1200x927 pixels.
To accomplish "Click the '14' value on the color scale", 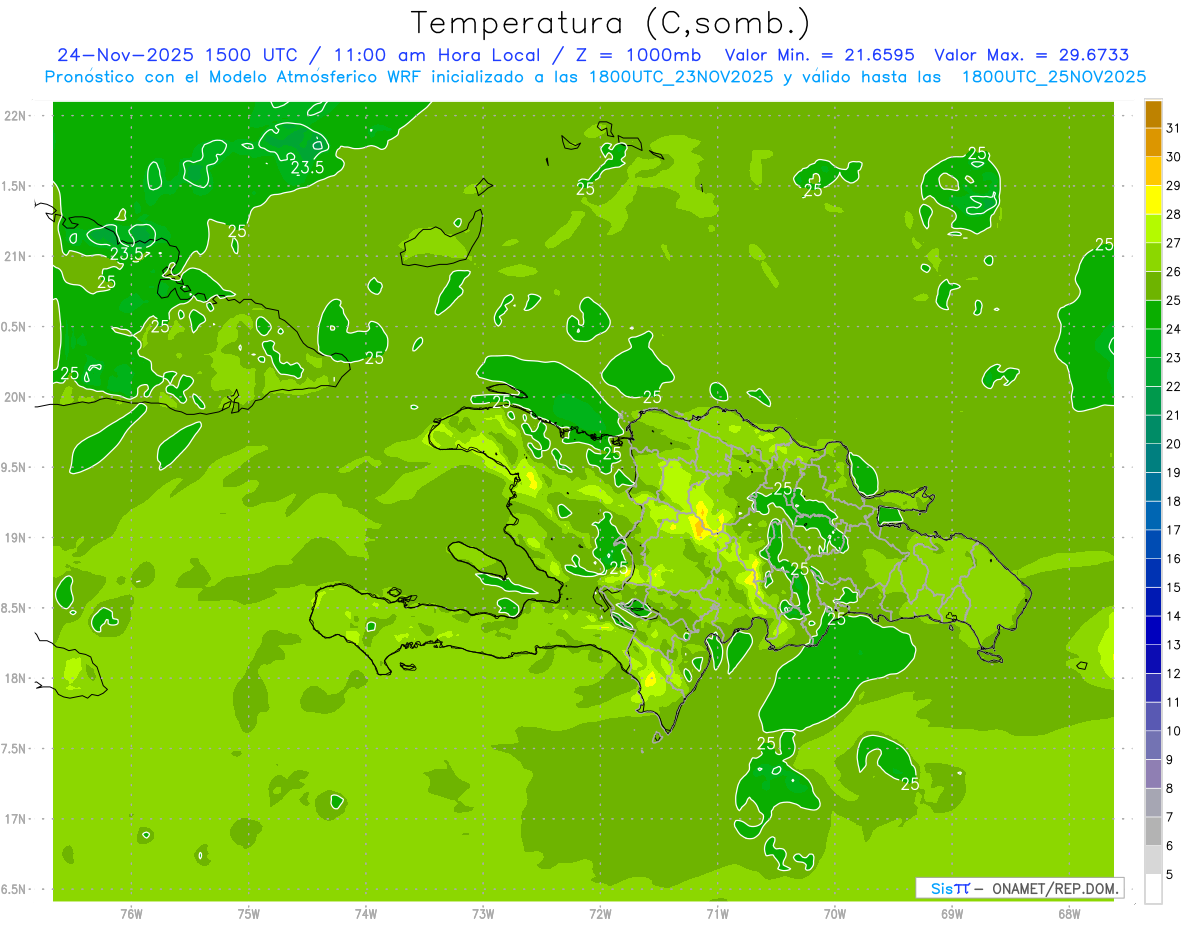I will pyautogui.click(x=1174, y=616).
